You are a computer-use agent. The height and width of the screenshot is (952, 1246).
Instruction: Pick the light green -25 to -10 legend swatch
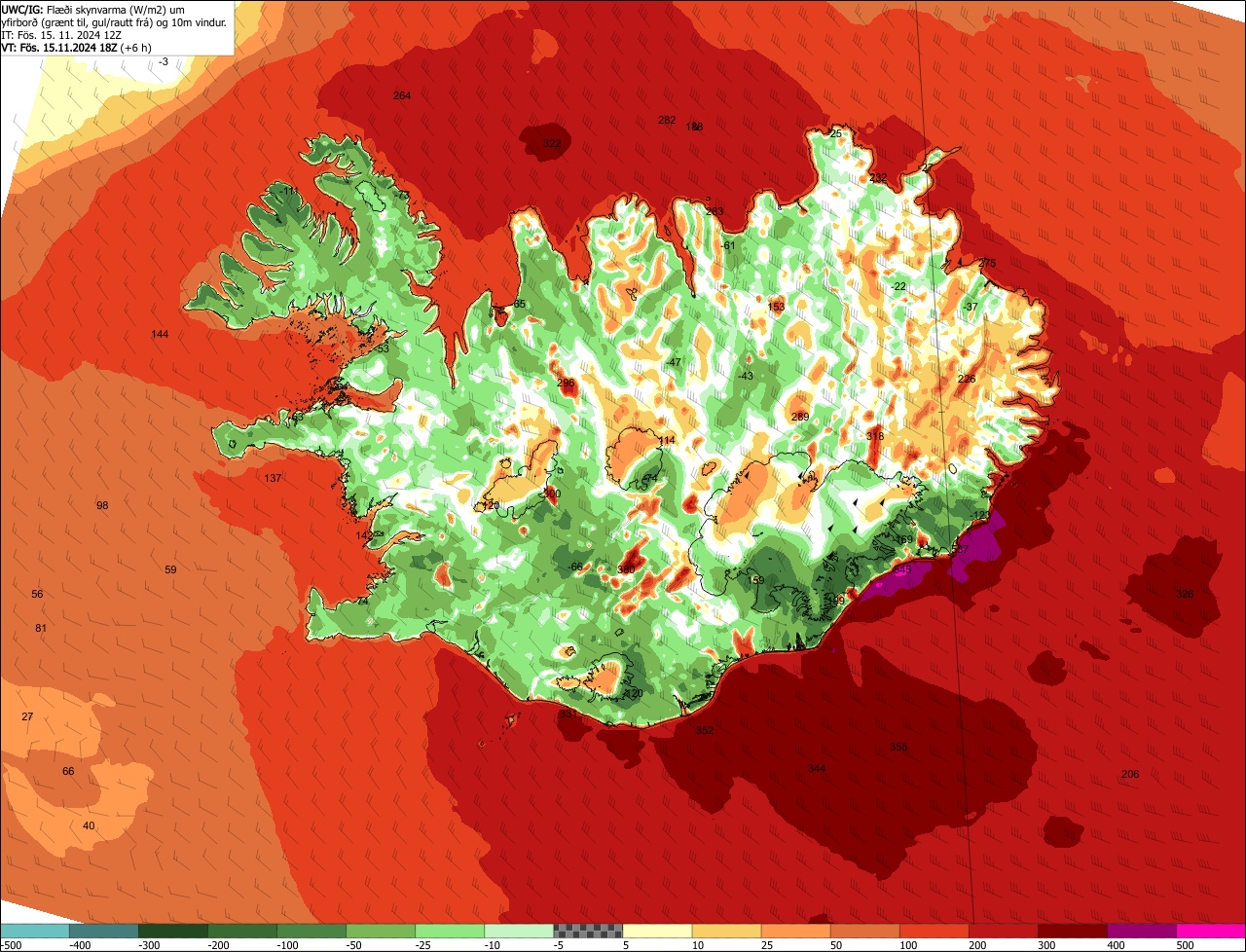[x=450, y=931]
